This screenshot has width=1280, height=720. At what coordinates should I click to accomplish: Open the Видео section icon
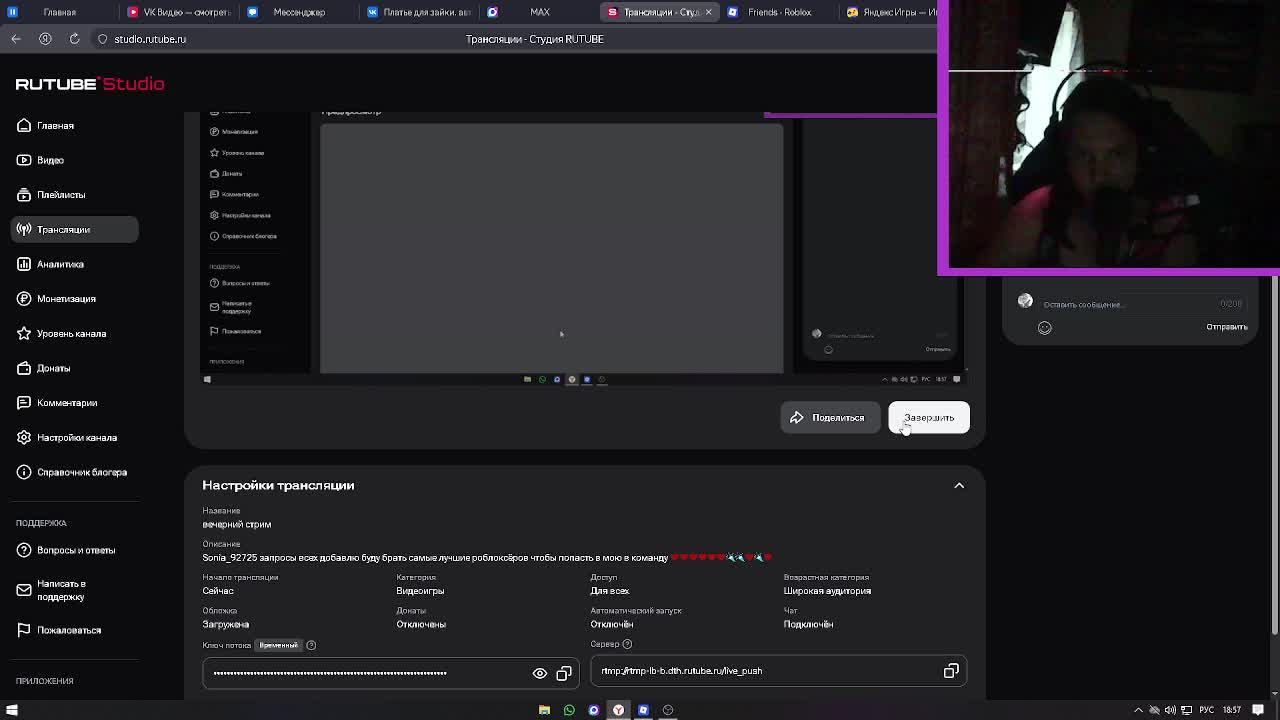24,160
